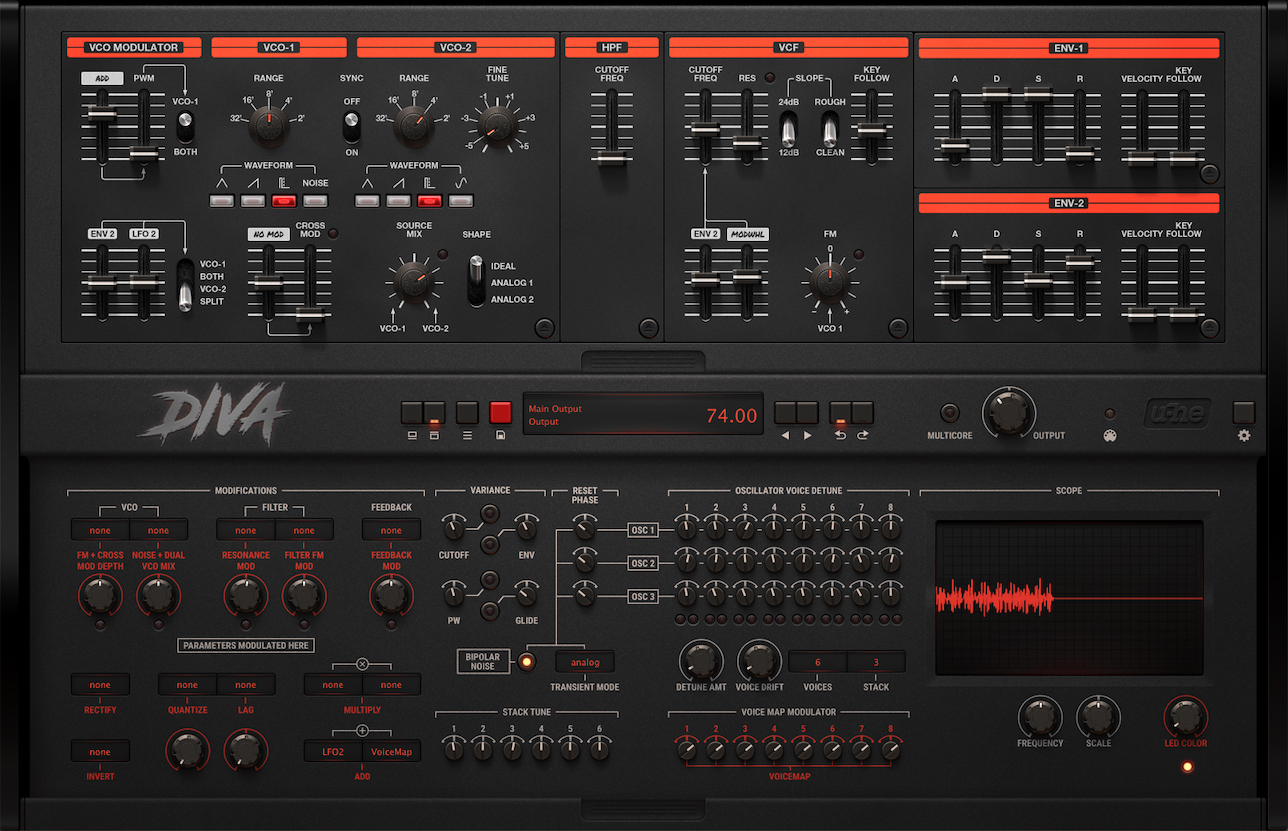Select VCO-2 sine waveform button

(x=461, y=201)
